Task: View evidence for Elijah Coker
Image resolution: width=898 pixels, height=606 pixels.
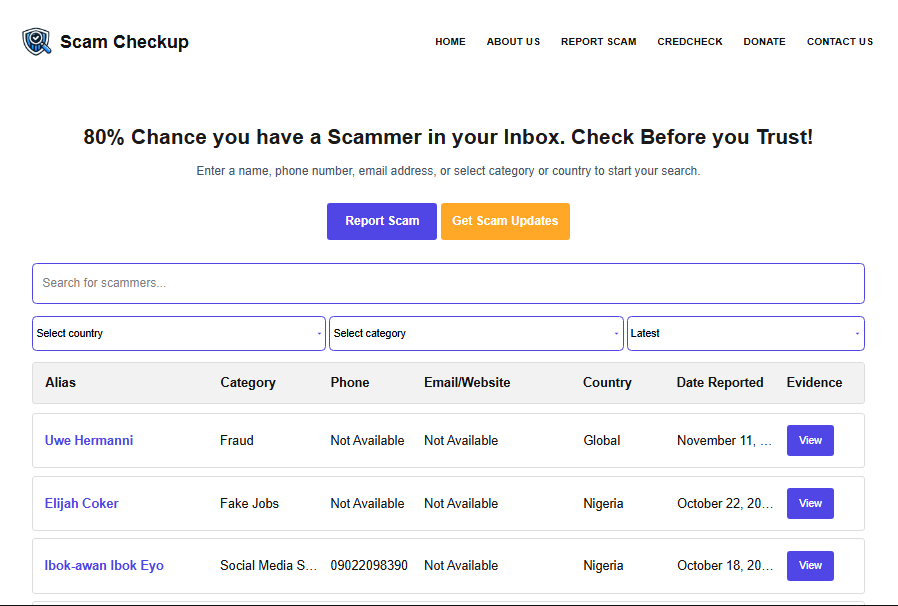Action: coord(810,503)
